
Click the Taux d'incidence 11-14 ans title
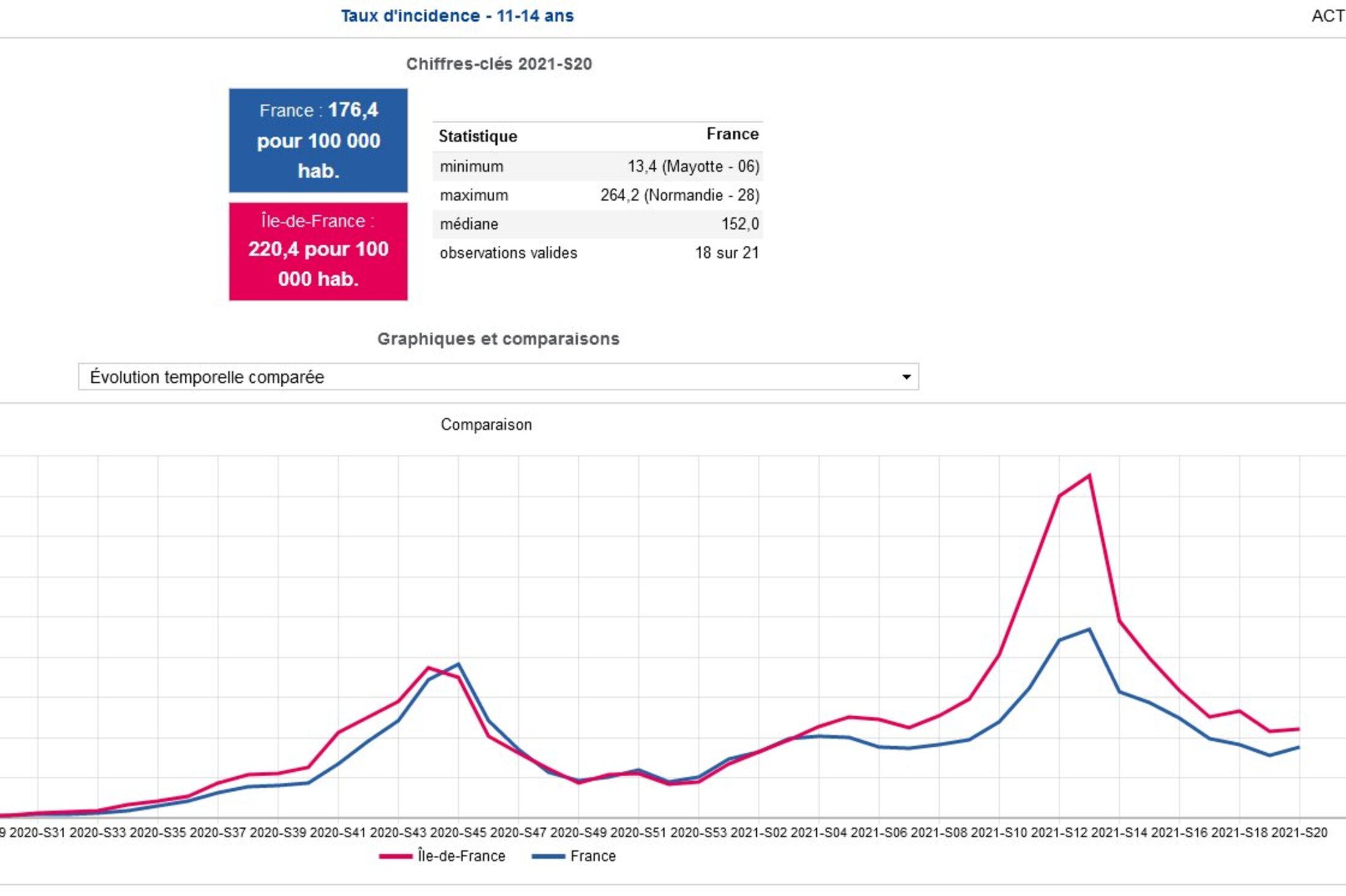tap(457, 16)
